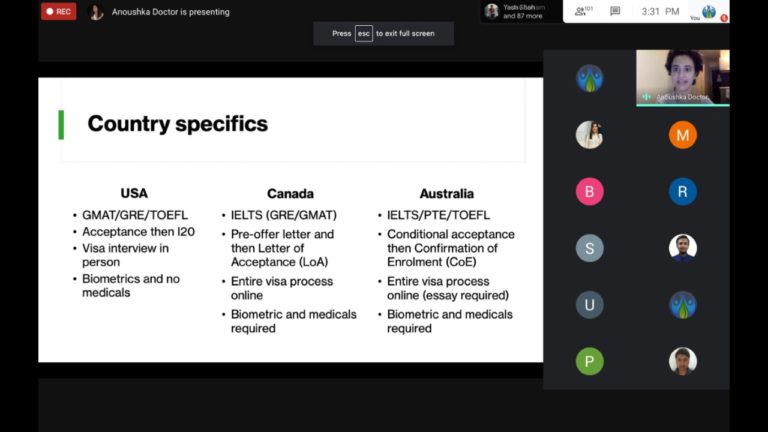Select the orange M participant avatar
The width and height of the screenshot is (768, 432).
[x=683, y=135]
